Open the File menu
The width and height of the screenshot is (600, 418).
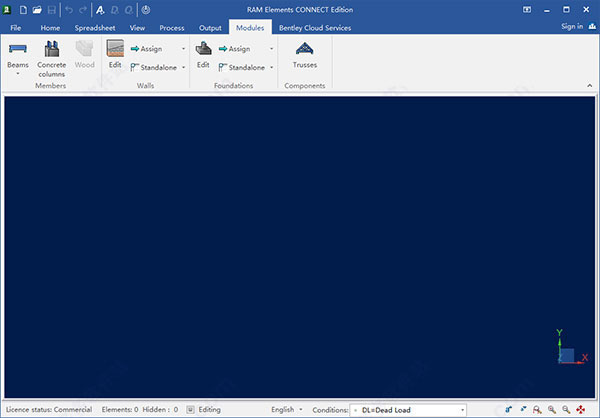tap(16, 28)
